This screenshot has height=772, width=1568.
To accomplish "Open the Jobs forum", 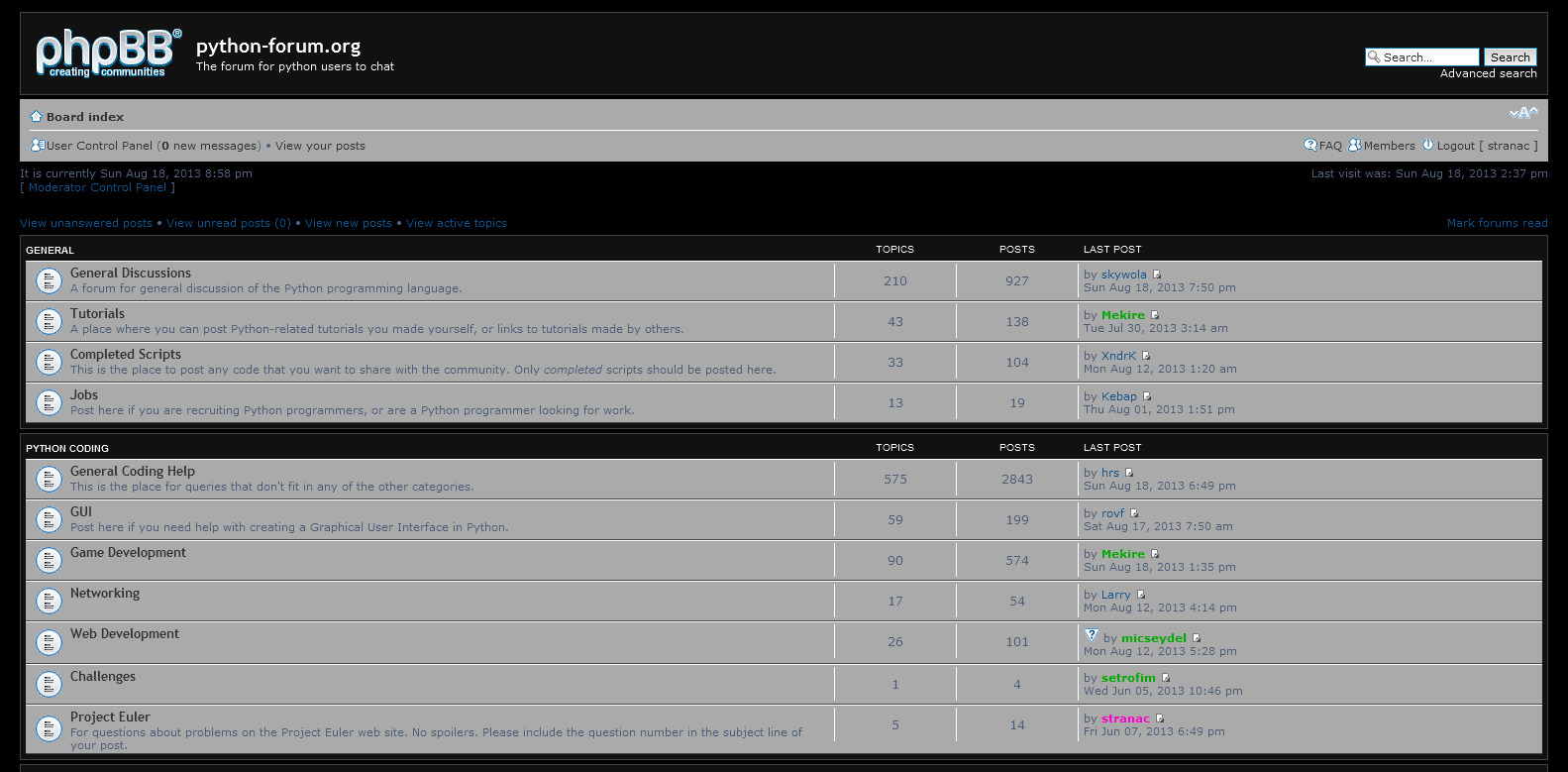I will coord(84,395).
